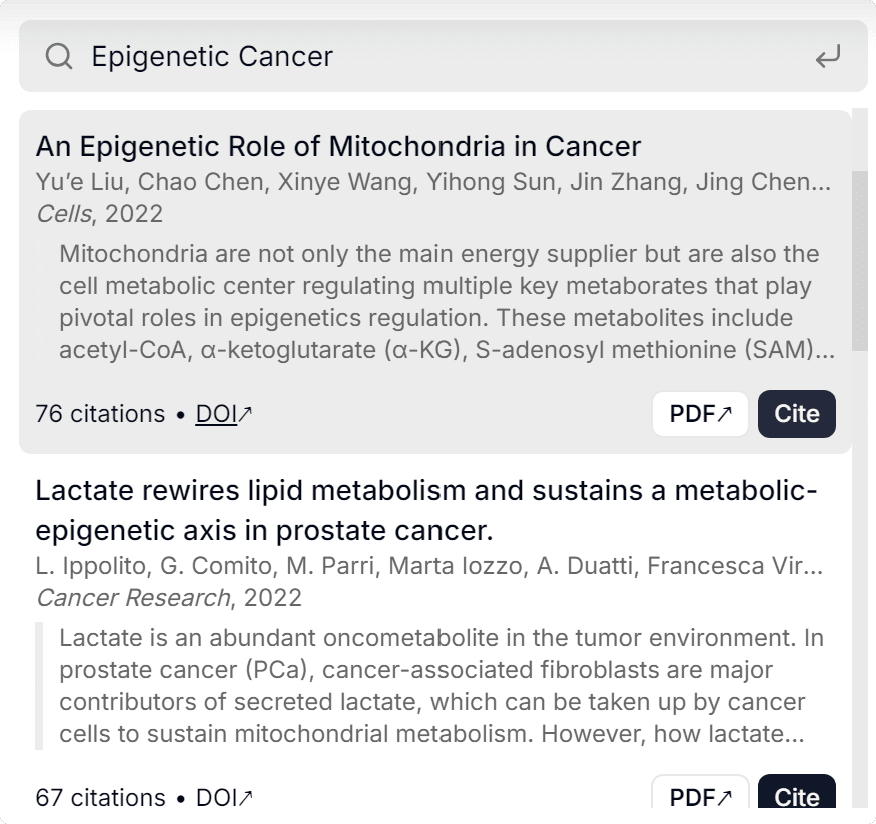Open "An Epigenetic Role of Mitochondria" paper title
The image size is (876, 824).
tap(338, 146)
